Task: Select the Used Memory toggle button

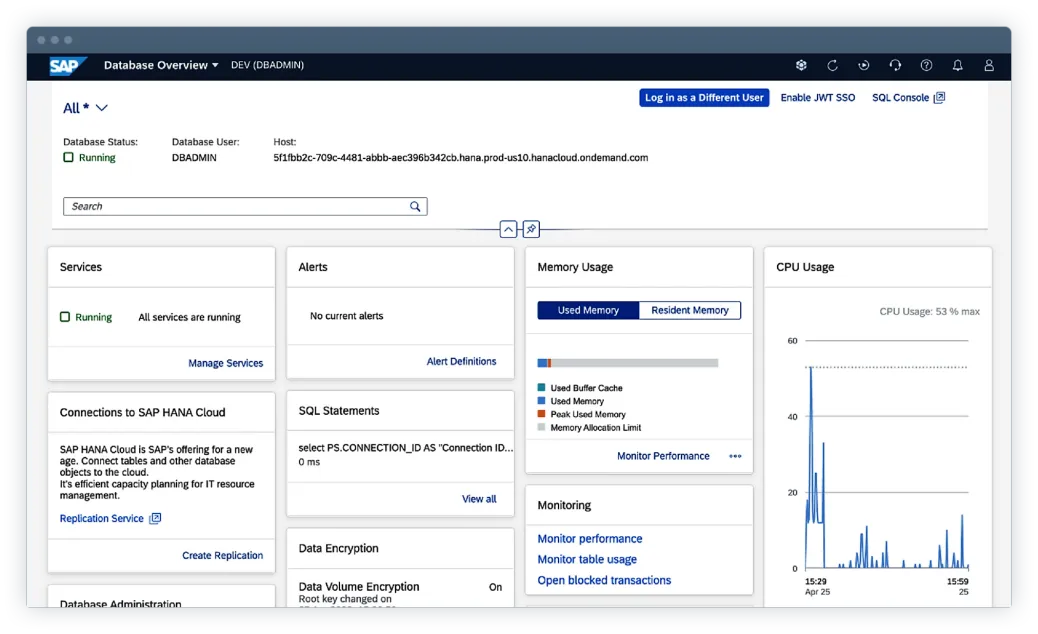Action: tap(588, 310)
